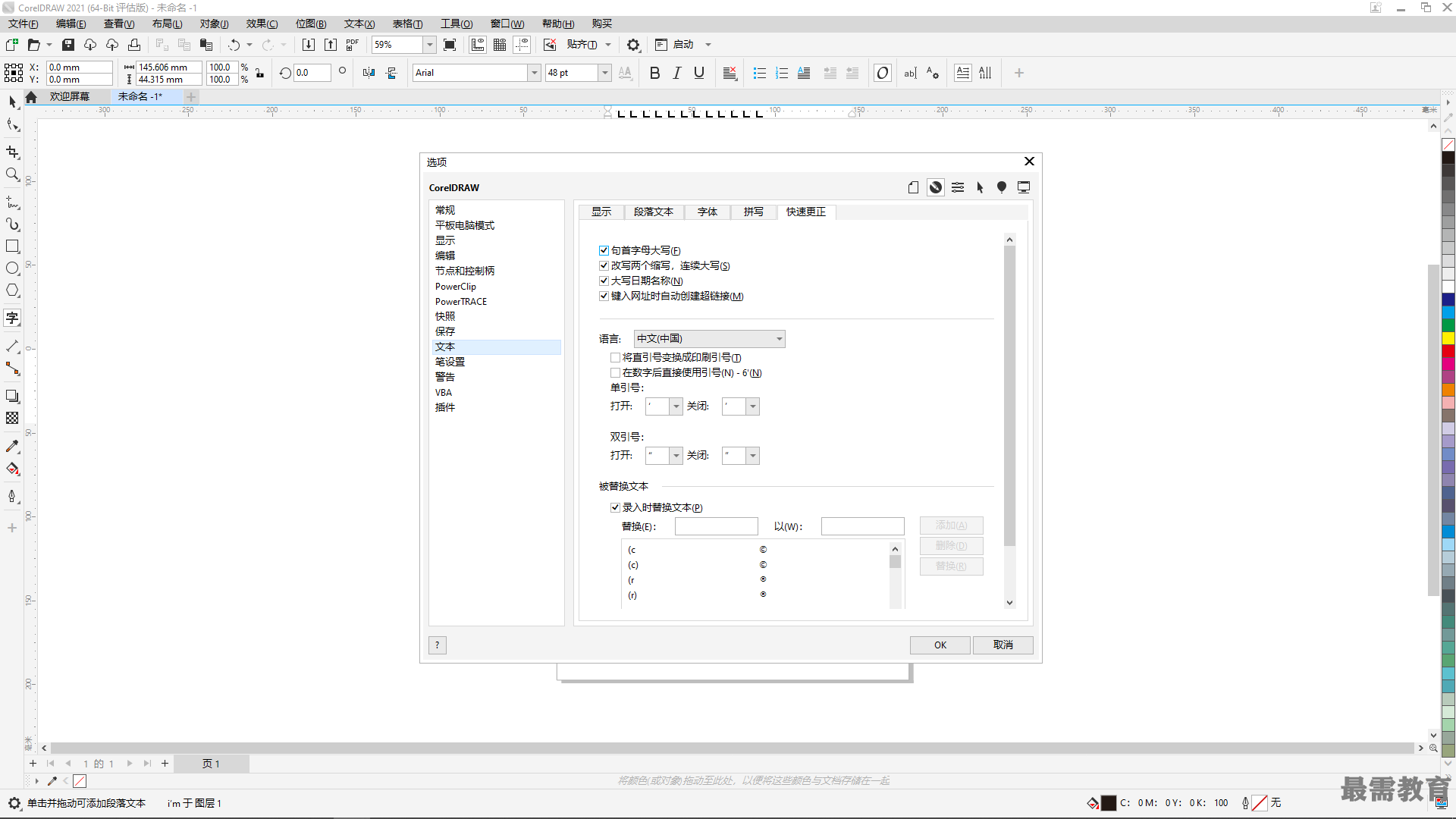
Task: Open the zoom level 59% dropdown
Action: coord(429,45)
